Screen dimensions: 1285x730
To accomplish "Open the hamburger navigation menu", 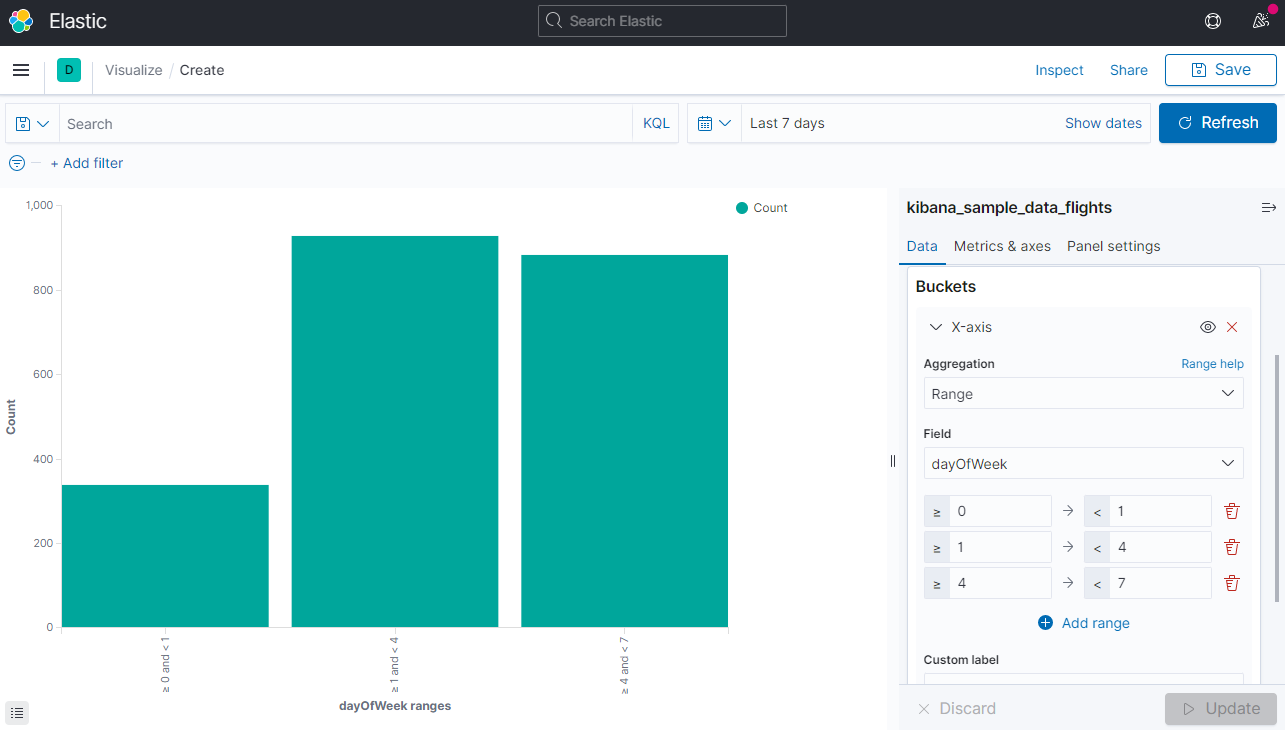I will coord(21,70).
